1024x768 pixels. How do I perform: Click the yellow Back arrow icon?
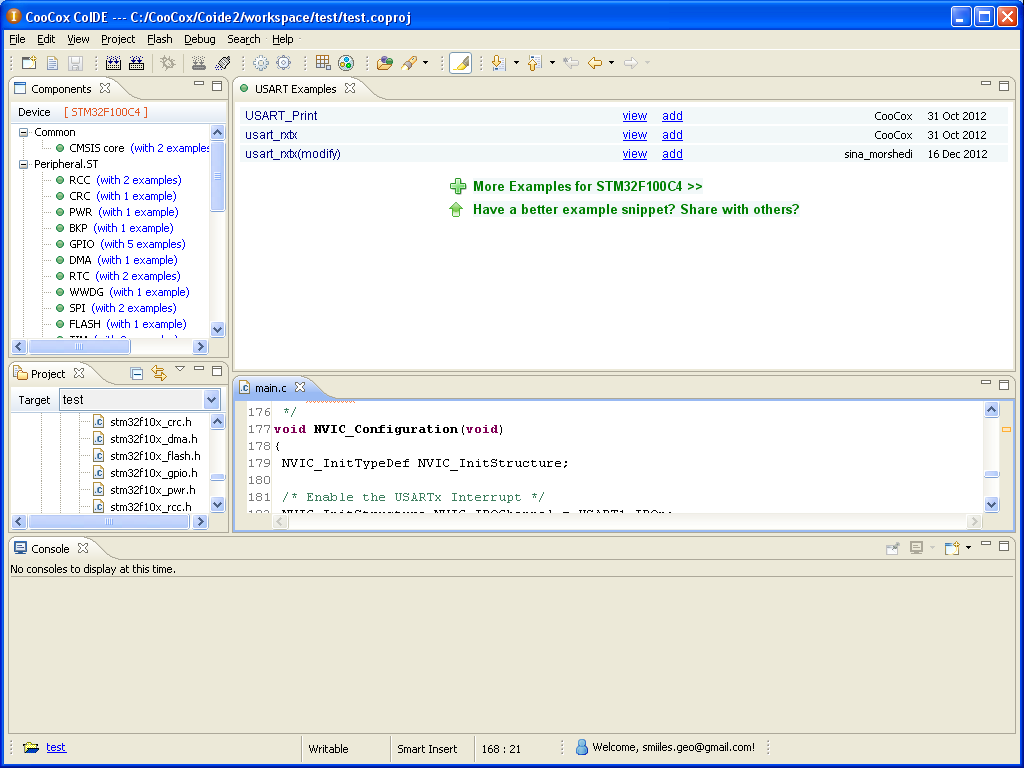[595, 63]
